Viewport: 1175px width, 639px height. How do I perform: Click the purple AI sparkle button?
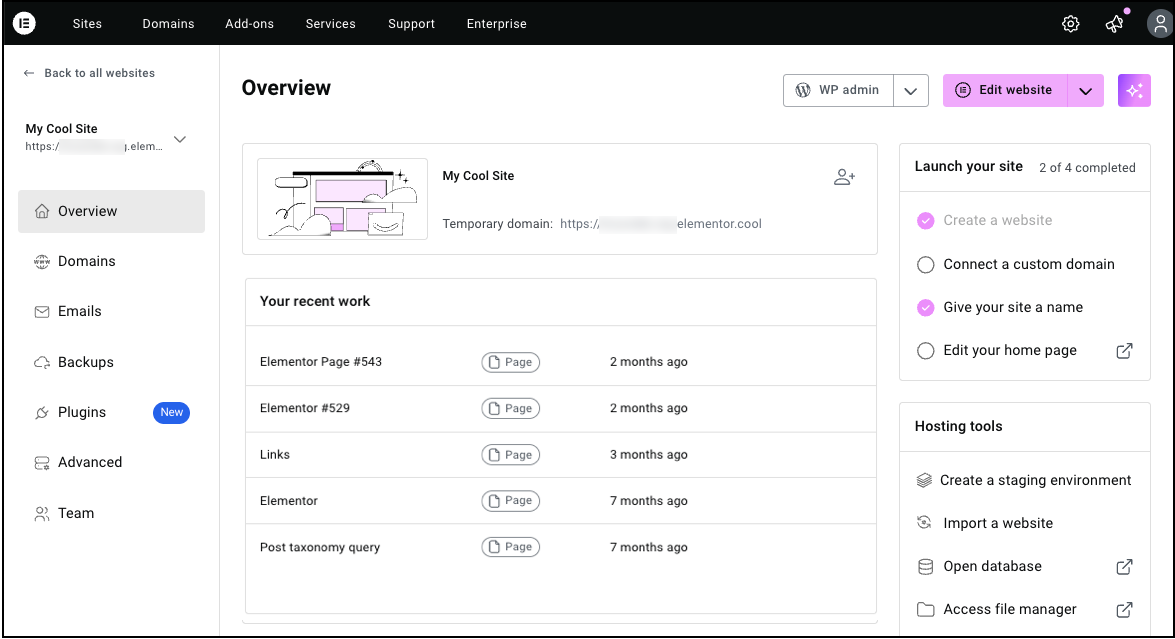point(1134,90)
